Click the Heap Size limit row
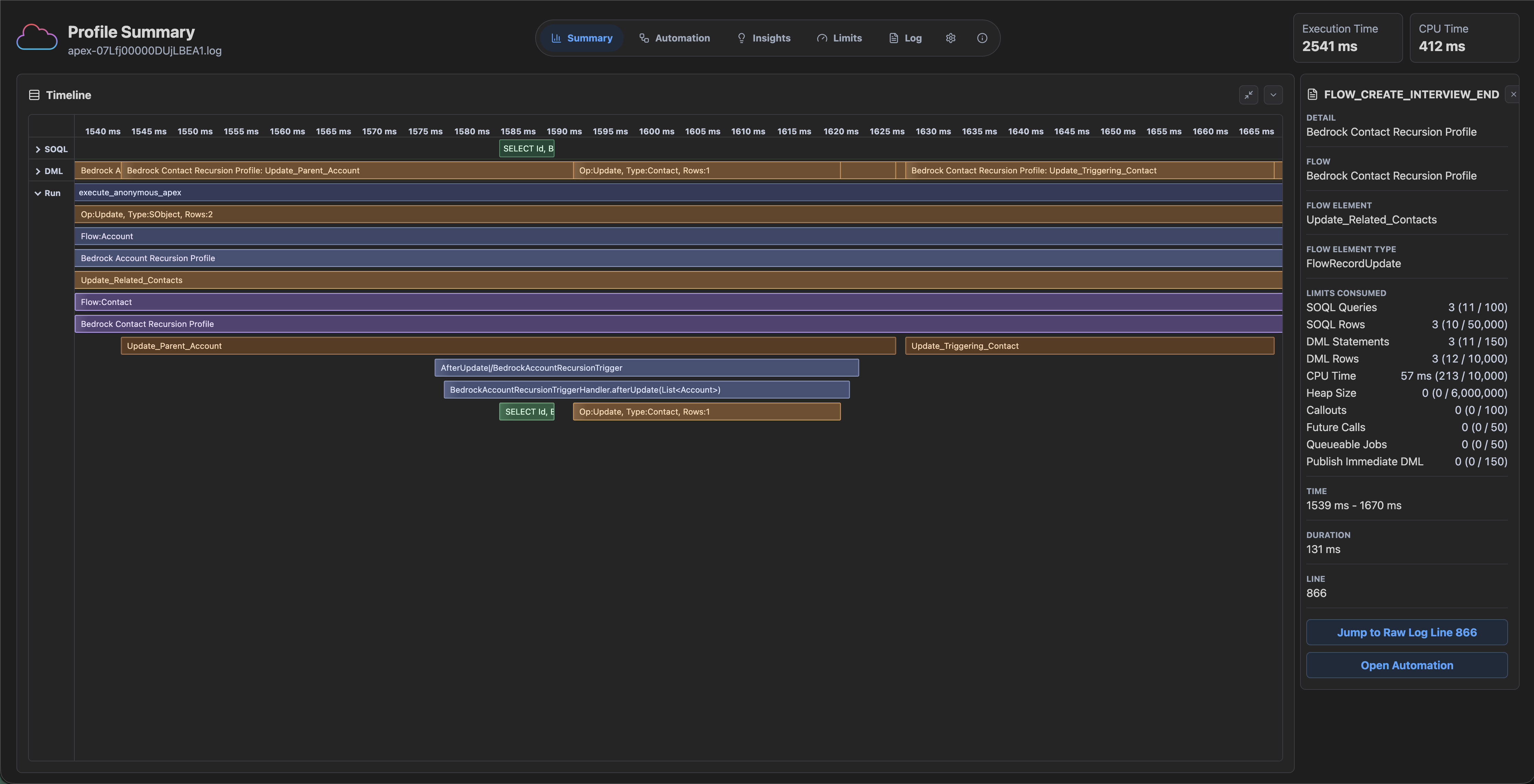 [1406, 393]
